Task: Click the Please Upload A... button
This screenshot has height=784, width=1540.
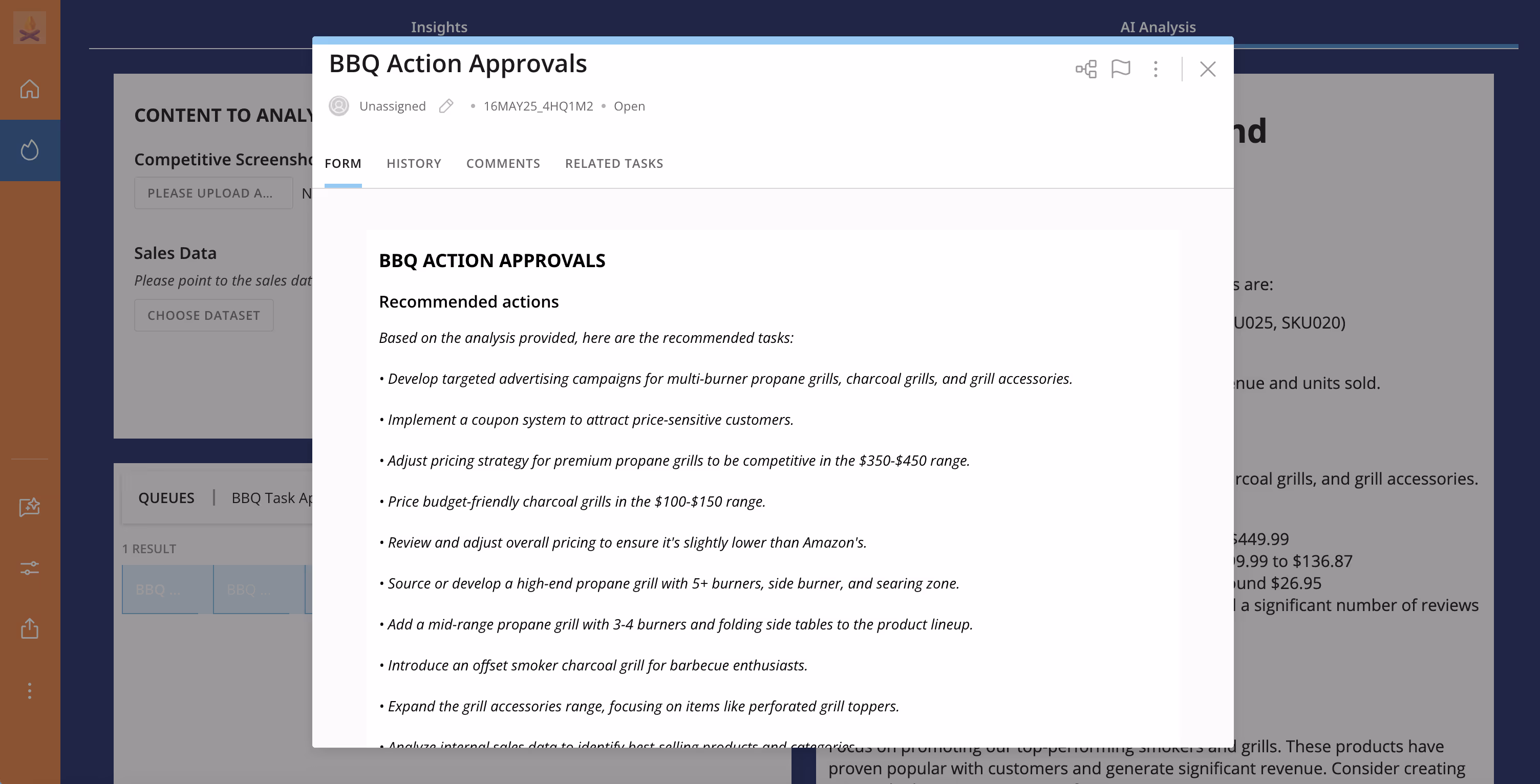Action: click(213, 193)
